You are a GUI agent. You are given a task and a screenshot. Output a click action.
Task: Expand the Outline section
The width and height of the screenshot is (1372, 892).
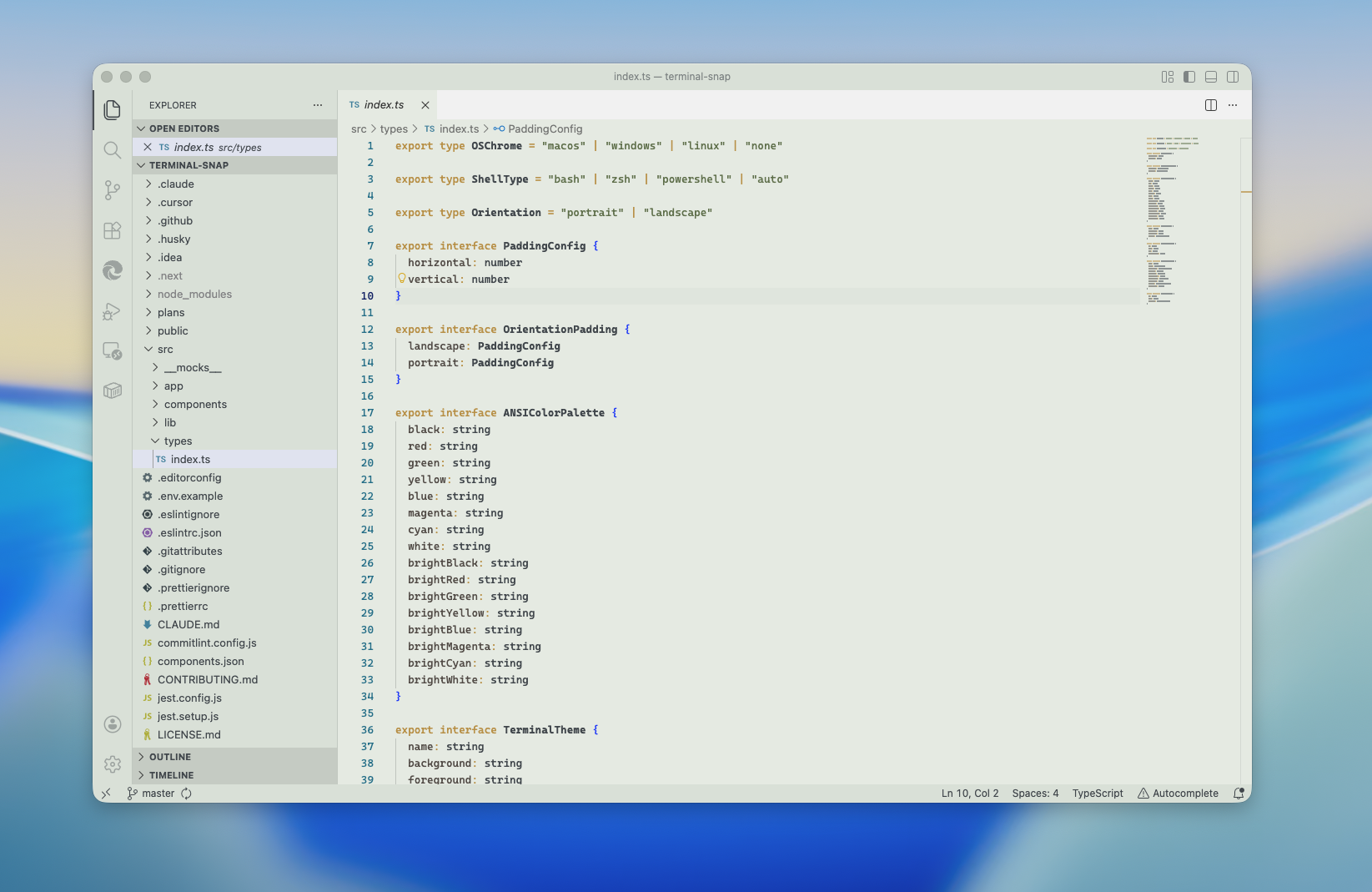[235, 757]
